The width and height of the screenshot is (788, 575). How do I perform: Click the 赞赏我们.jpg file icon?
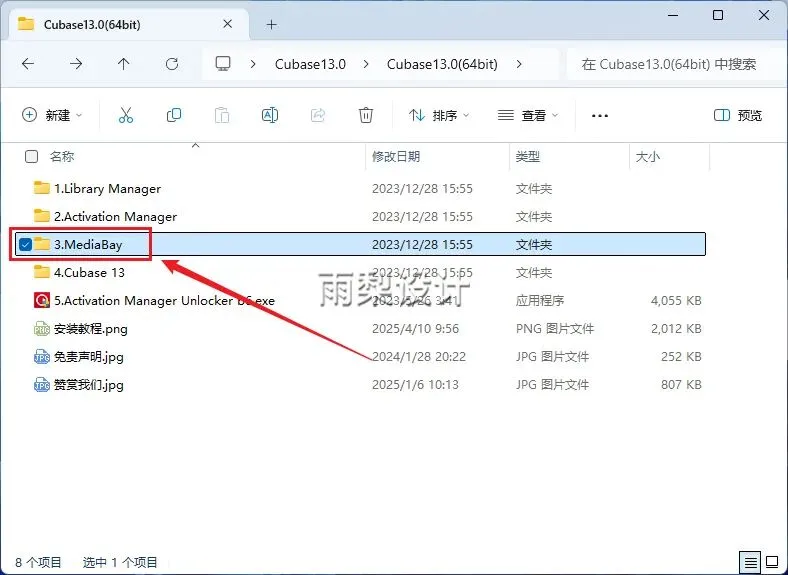point(42,385)
